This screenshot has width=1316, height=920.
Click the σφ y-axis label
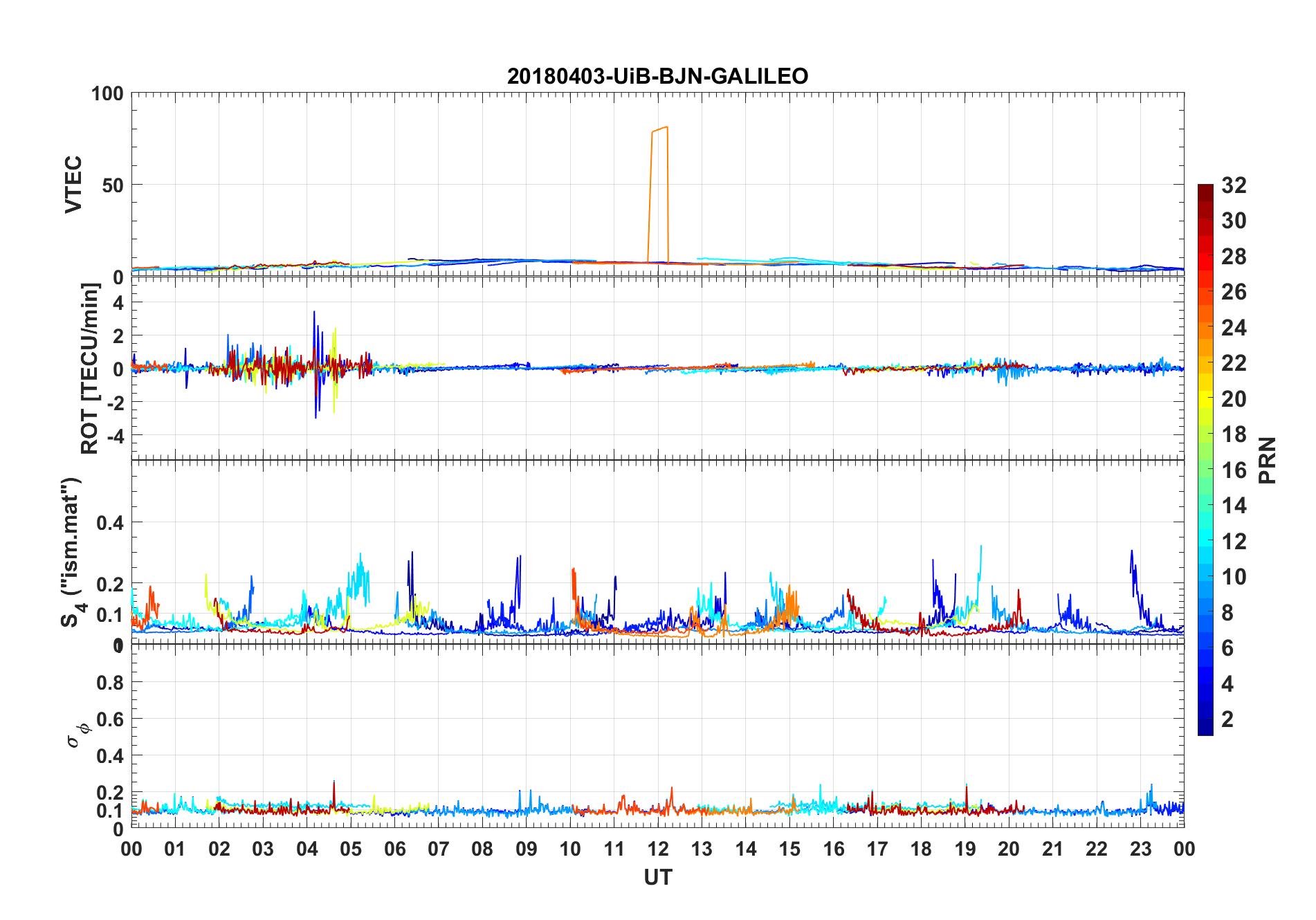tap(77, 735)
